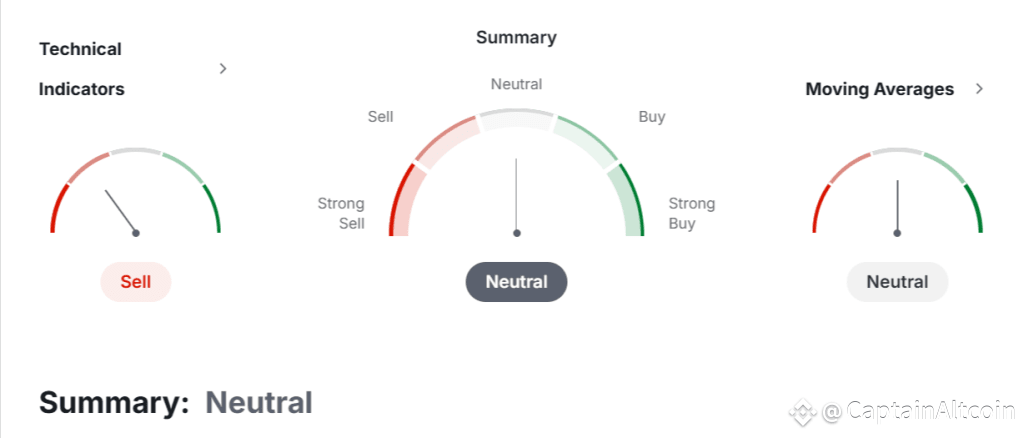Click the red Sell badge
Image resolution: width=1024 pixels, height=438 pixels.
[136, 282]
